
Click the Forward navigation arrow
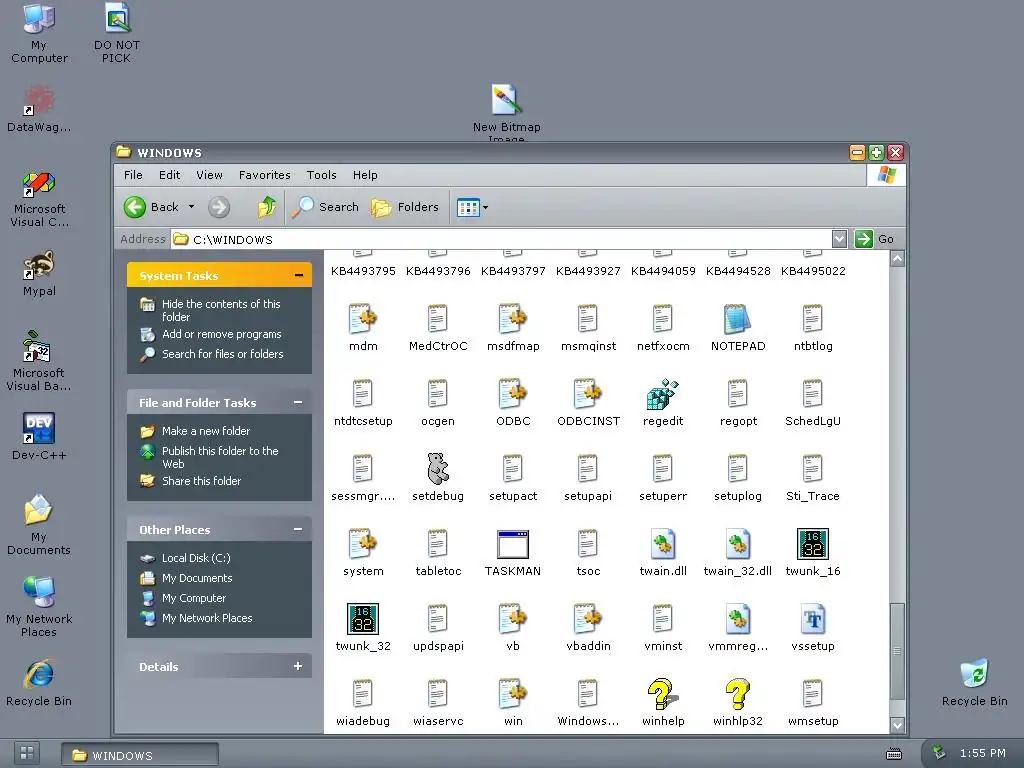click(219, 208)
